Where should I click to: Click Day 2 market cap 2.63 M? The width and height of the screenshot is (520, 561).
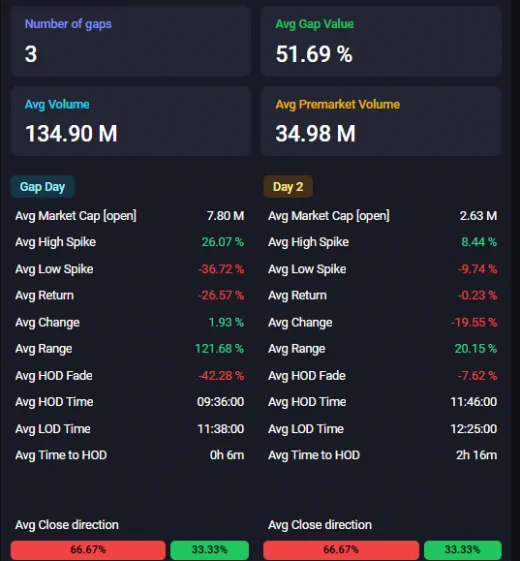[478, 216]
